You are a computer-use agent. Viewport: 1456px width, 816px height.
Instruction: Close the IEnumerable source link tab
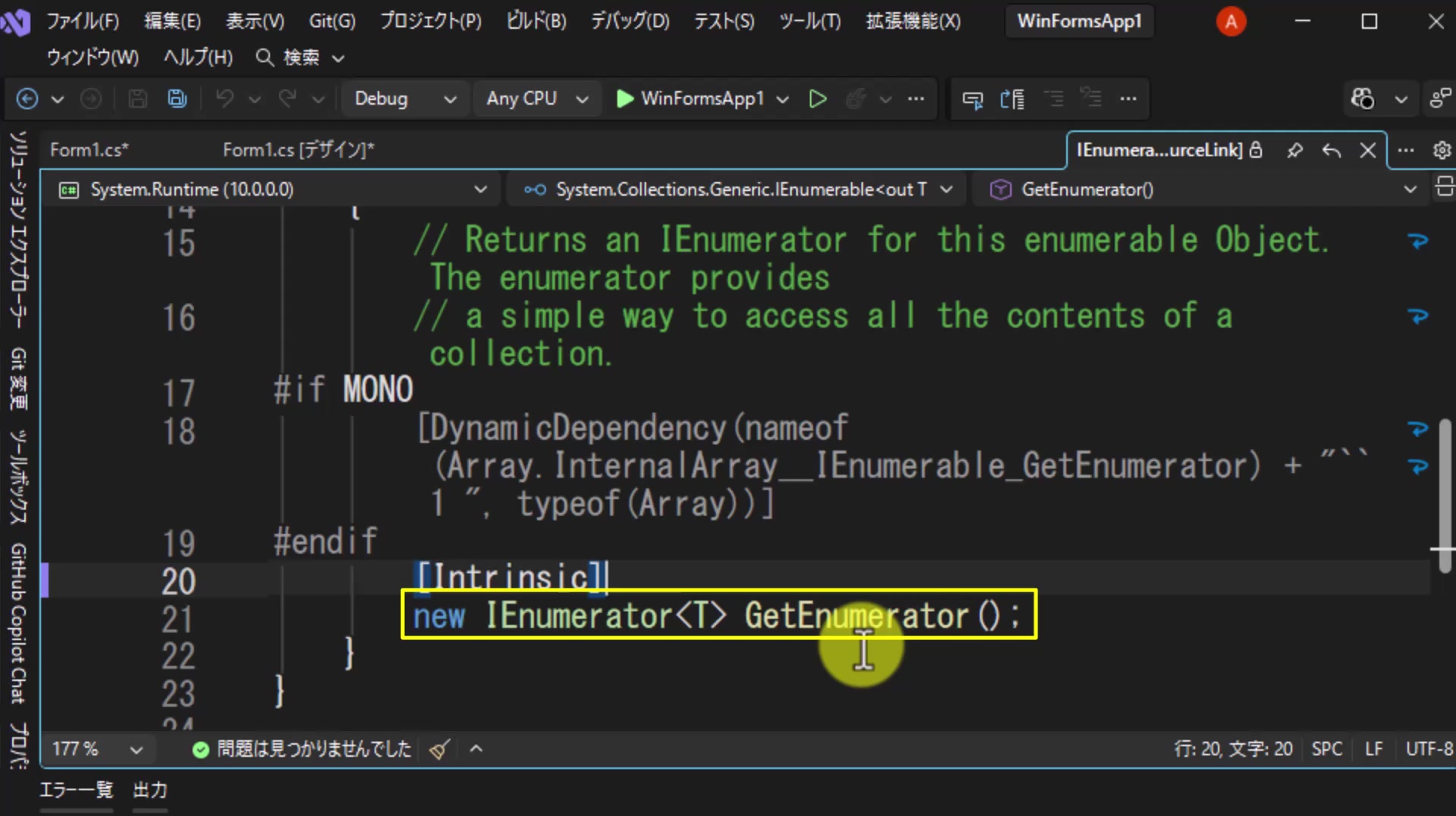coord(1368,150)
